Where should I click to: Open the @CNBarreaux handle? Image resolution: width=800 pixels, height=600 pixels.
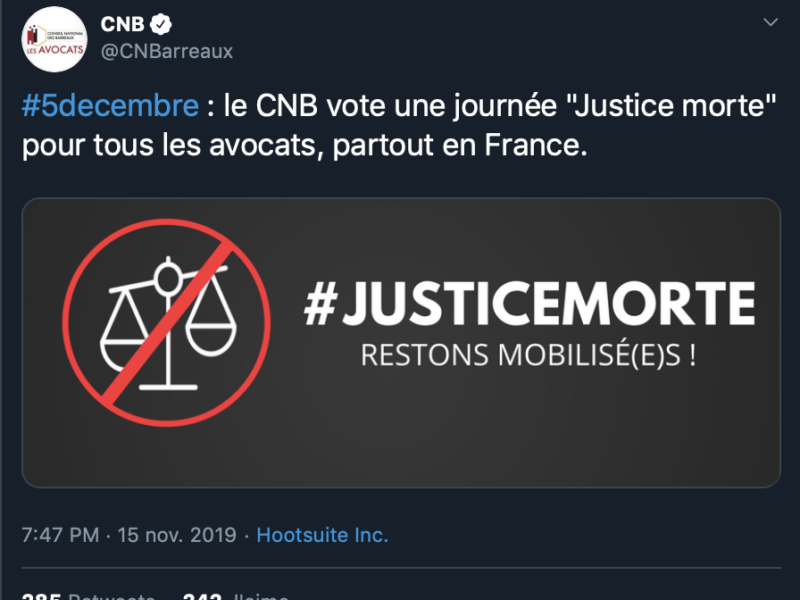point(167,50)
